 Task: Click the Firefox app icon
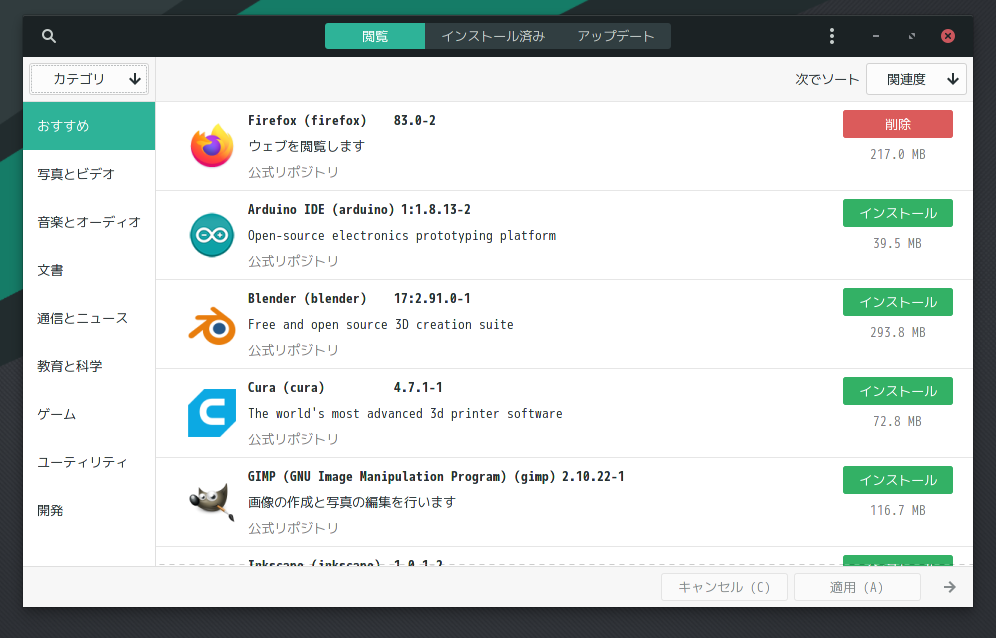212,146
